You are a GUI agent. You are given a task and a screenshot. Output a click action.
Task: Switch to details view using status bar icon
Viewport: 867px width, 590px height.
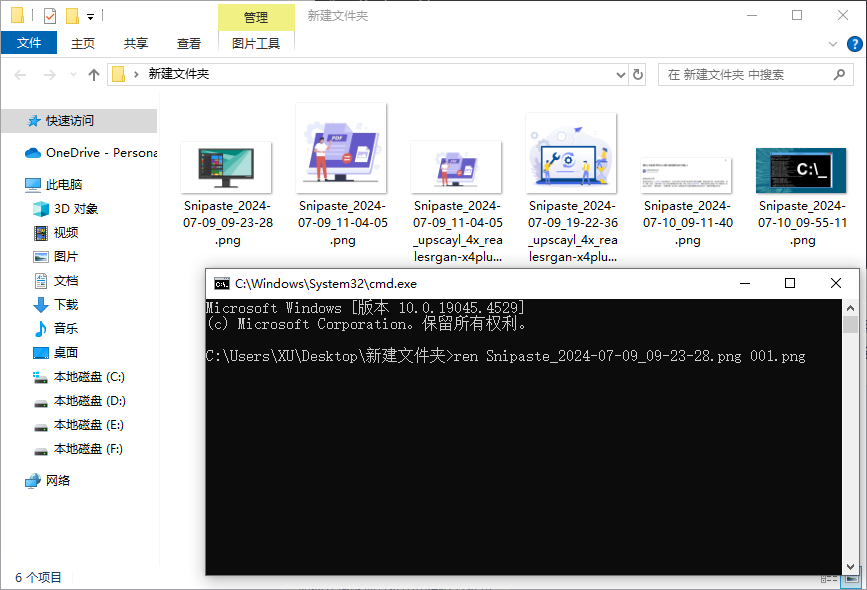827,578
